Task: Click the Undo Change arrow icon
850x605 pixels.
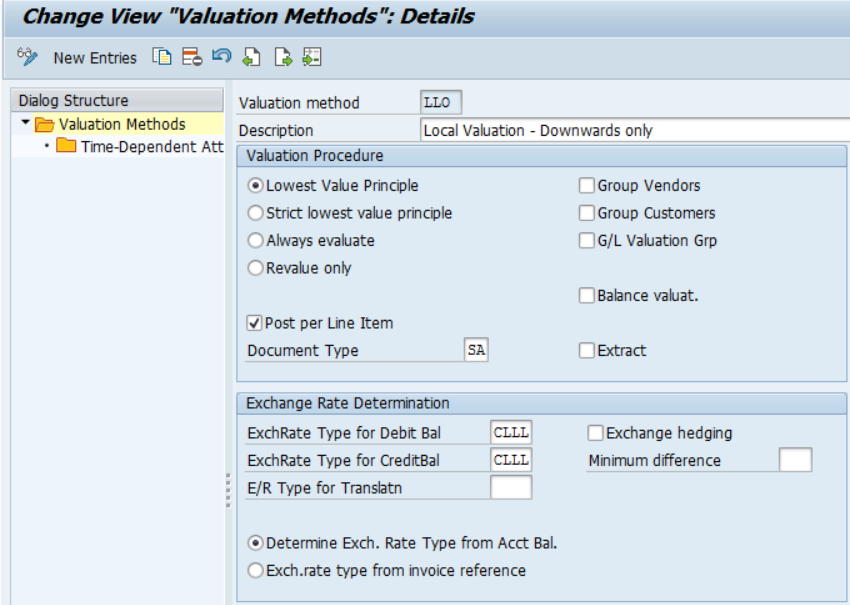Action: (222, 57)
